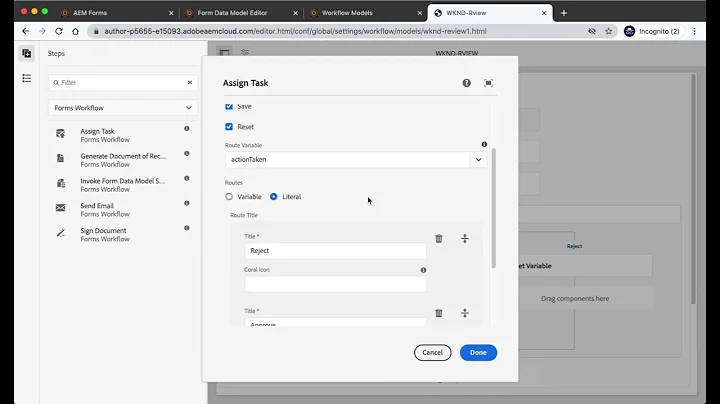
Task: Open the help icon in Assign Task dialog
Action: click(x=467, y=83)
